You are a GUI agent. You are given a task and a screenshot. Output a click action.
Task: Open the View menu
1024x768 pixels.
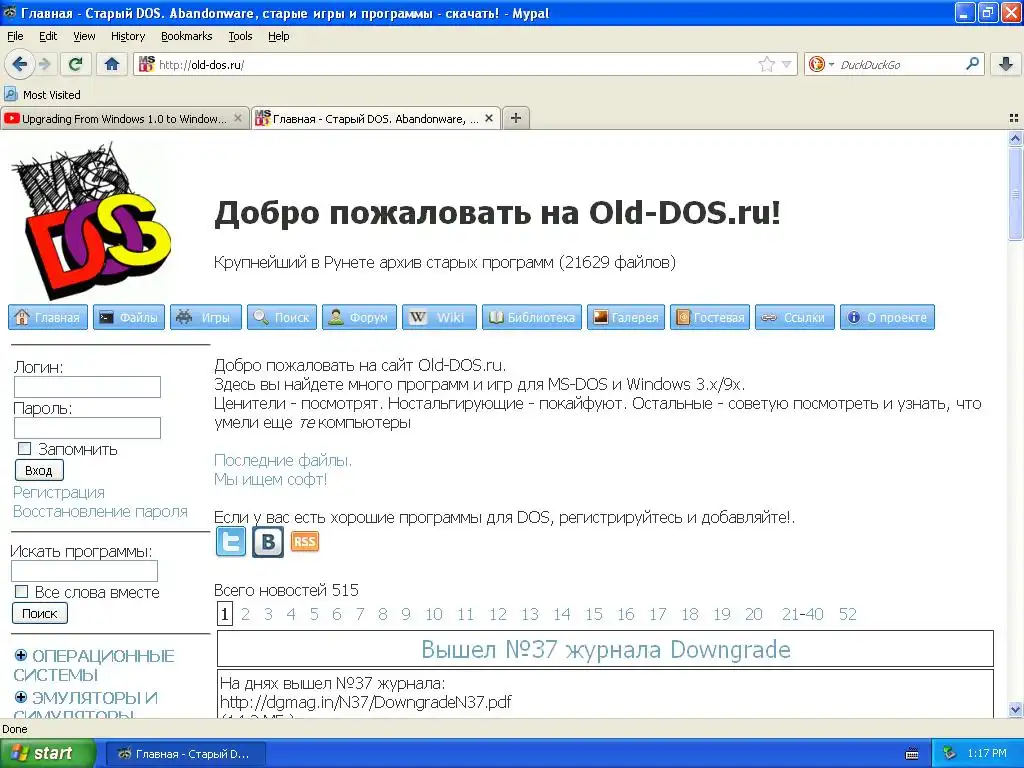coord(84,36)
